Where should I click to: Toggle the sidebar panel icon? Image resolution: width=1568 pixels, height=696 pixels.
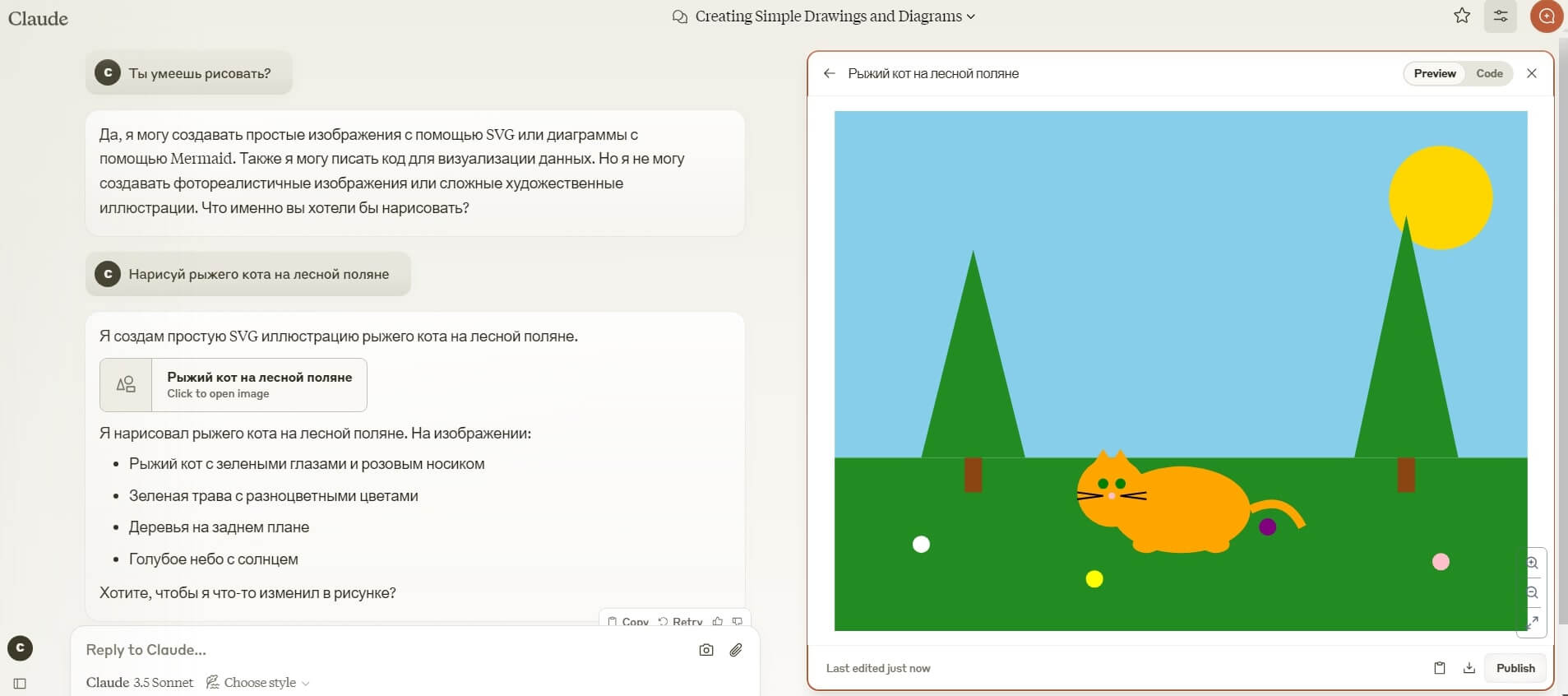coord(21,683)
